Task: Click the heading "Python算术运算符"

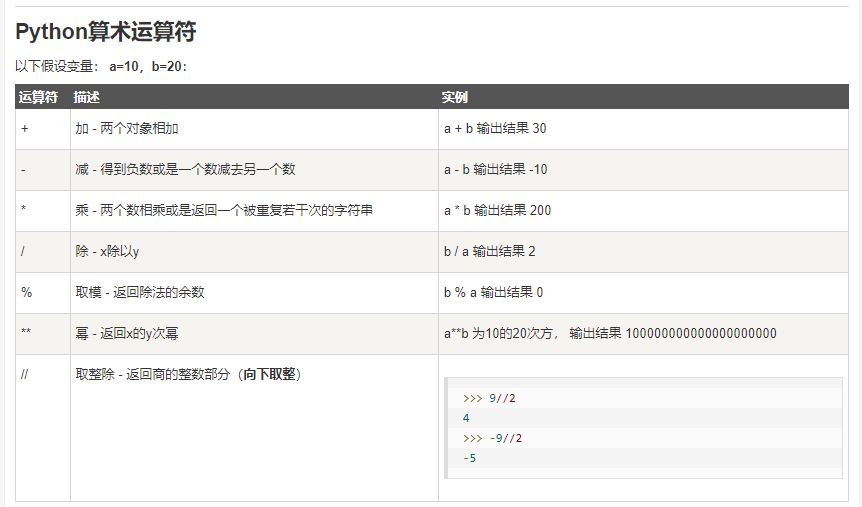Action: coord(106,31)
